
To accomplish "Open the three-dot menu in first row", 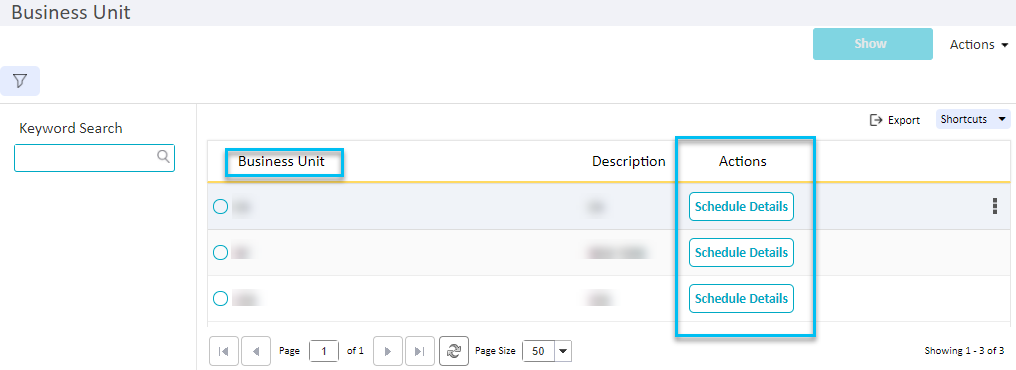I will pos(995,206).
